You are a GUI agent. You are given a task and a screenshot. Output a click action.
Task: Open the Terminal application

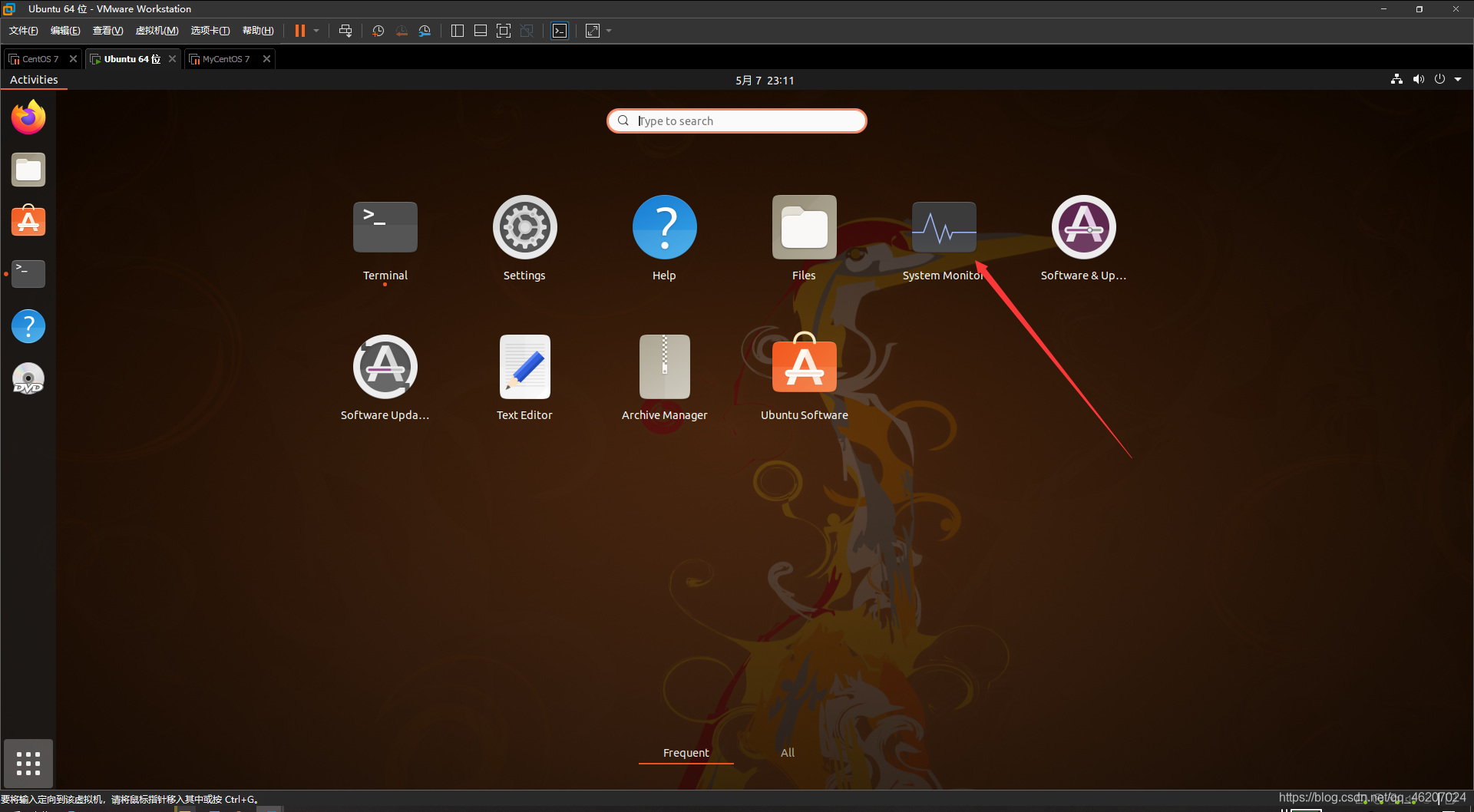coord(385,226)
